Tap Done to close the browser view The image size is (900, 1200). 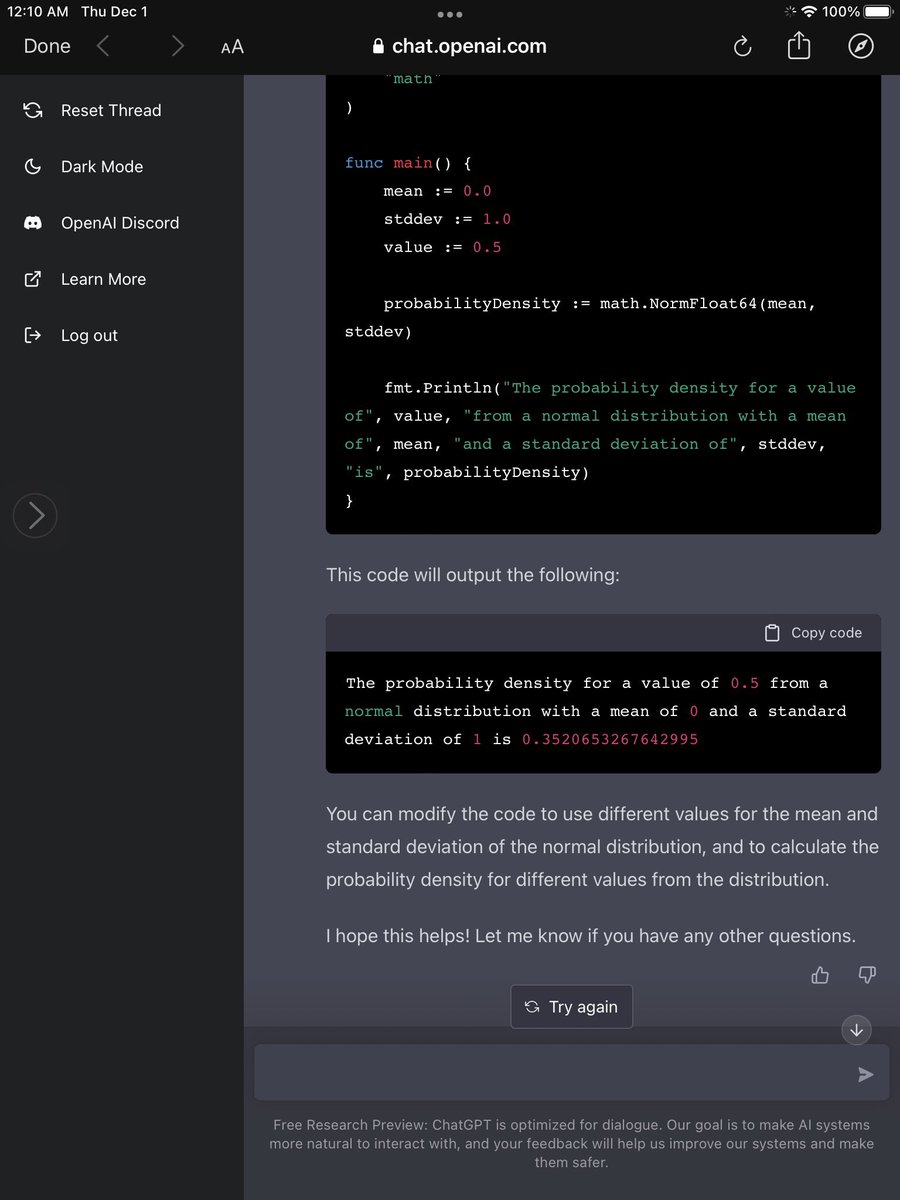[47, 46]
